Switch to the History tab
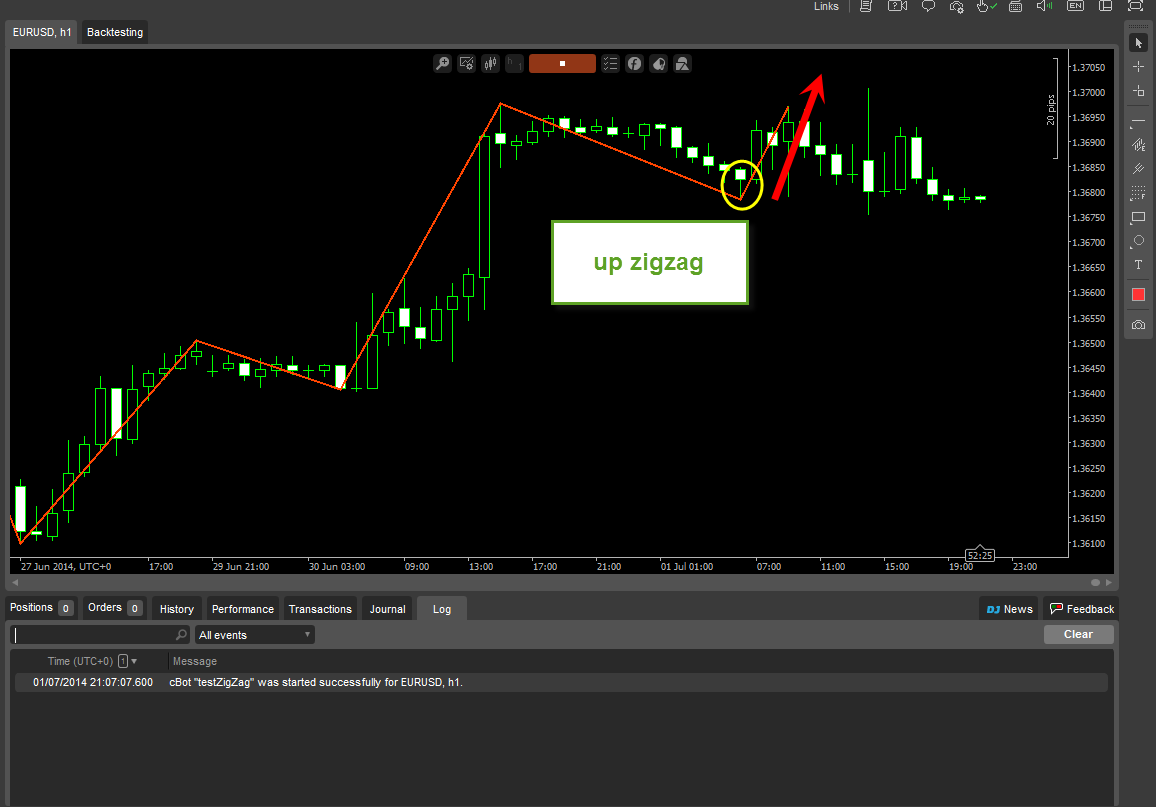The height and width of the screenshot is (807, 1156). (x=177, y=609)
